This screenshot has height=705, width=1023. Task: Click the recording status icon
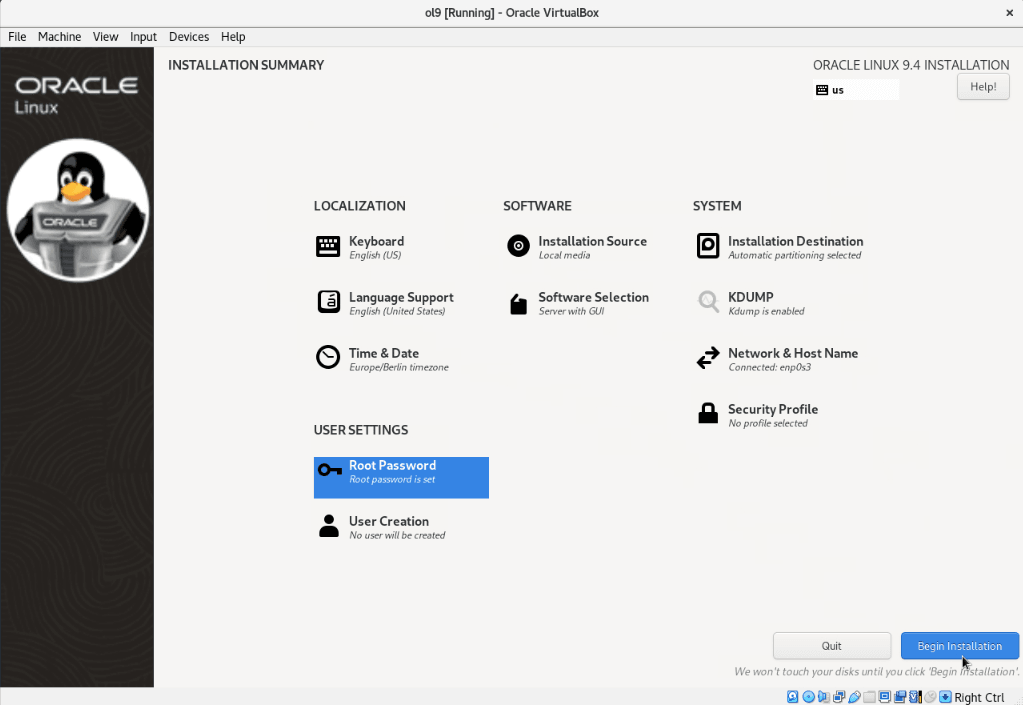click(900, 697)
